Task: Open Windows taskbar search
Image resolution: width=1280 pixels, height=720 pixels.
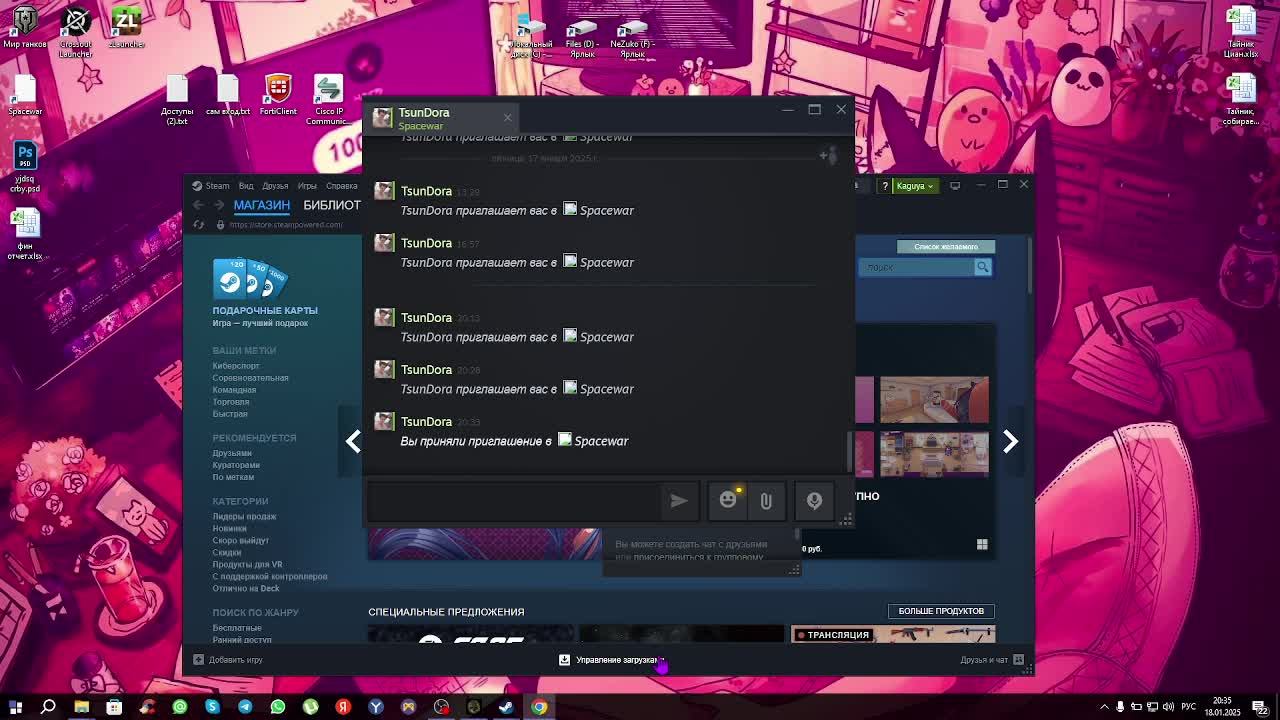Action: click(x=48, y=707)
